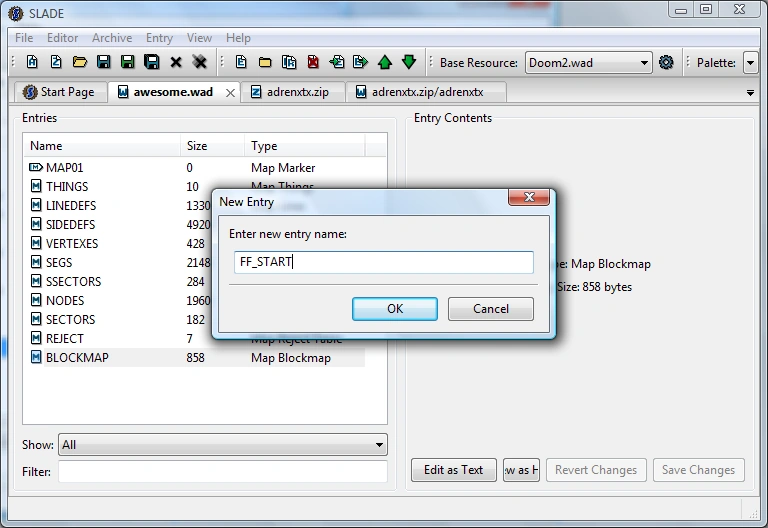
Task: Open the Base Resource dropdown showing Doom2.wad
Action: [x=589, y=63]
